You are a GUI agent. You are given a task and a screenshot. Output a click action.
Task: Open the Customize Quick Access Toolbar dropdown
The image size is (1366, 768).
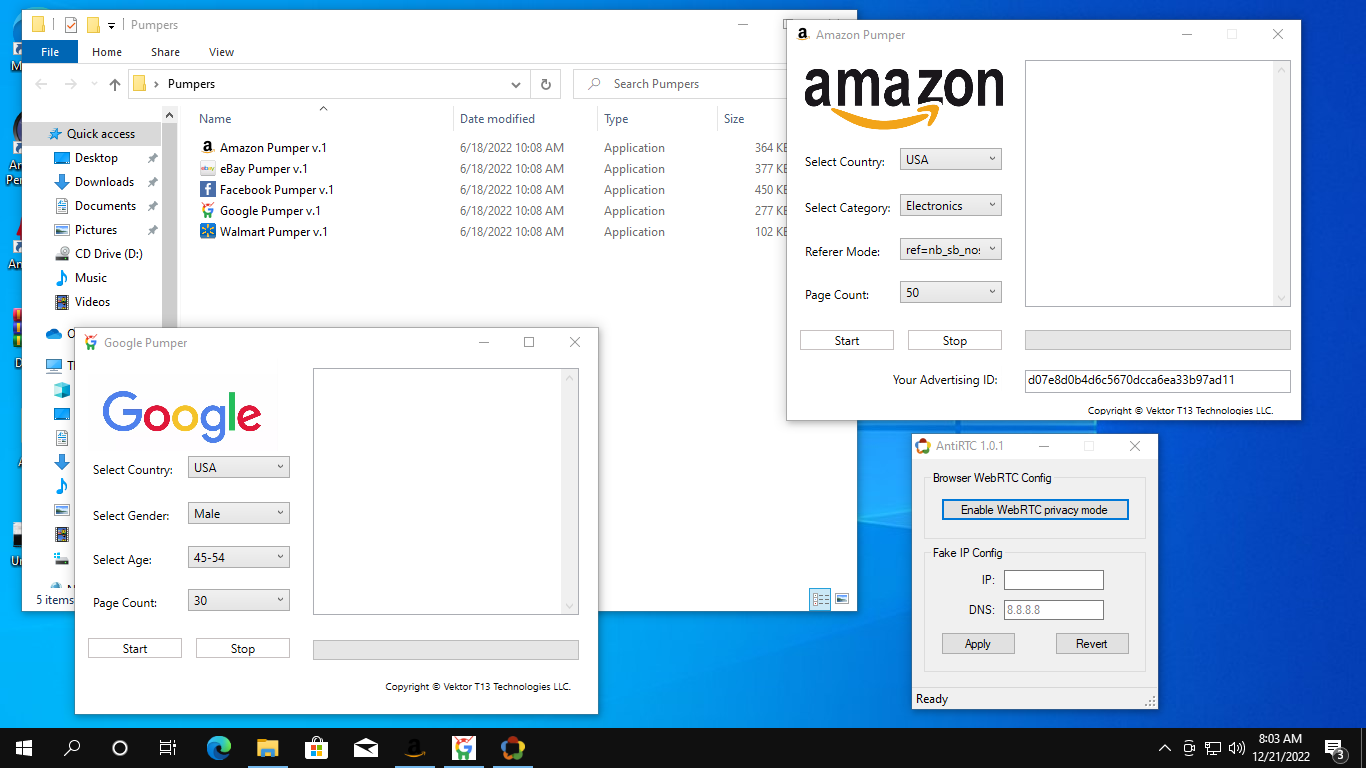tap(111, 25)
